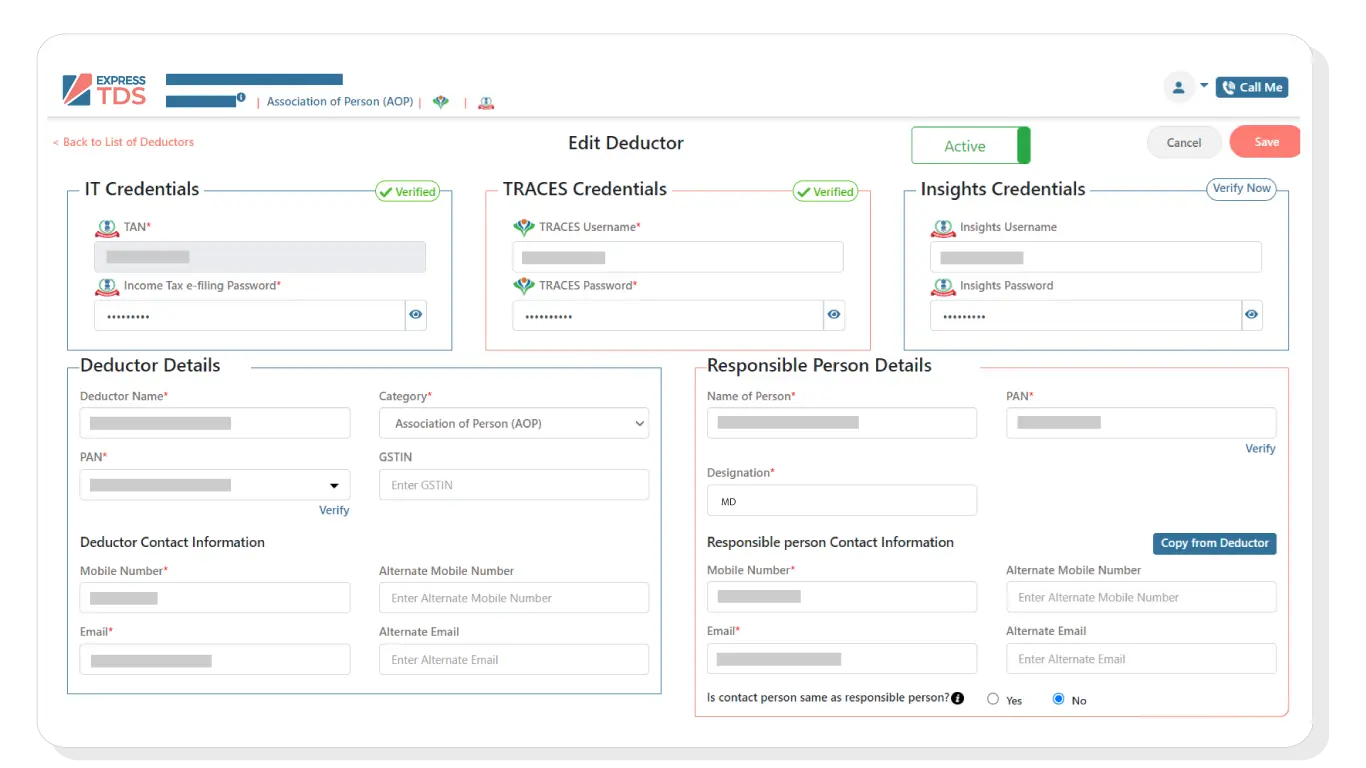The width and height of the screenshot is (1366, 768).
Task: Show the Insights password using eye icon
Action: point(1251,315)
